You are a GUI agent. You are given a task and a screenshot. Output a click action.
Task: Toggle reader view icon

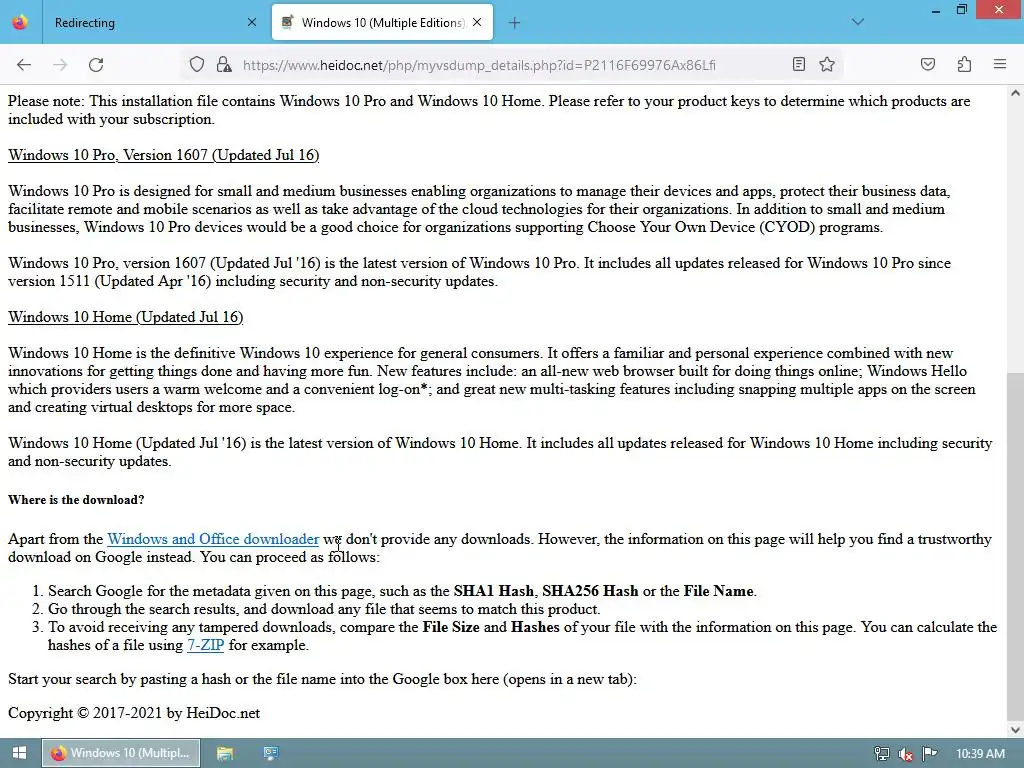pyautogui.click(x=799, y=64)
